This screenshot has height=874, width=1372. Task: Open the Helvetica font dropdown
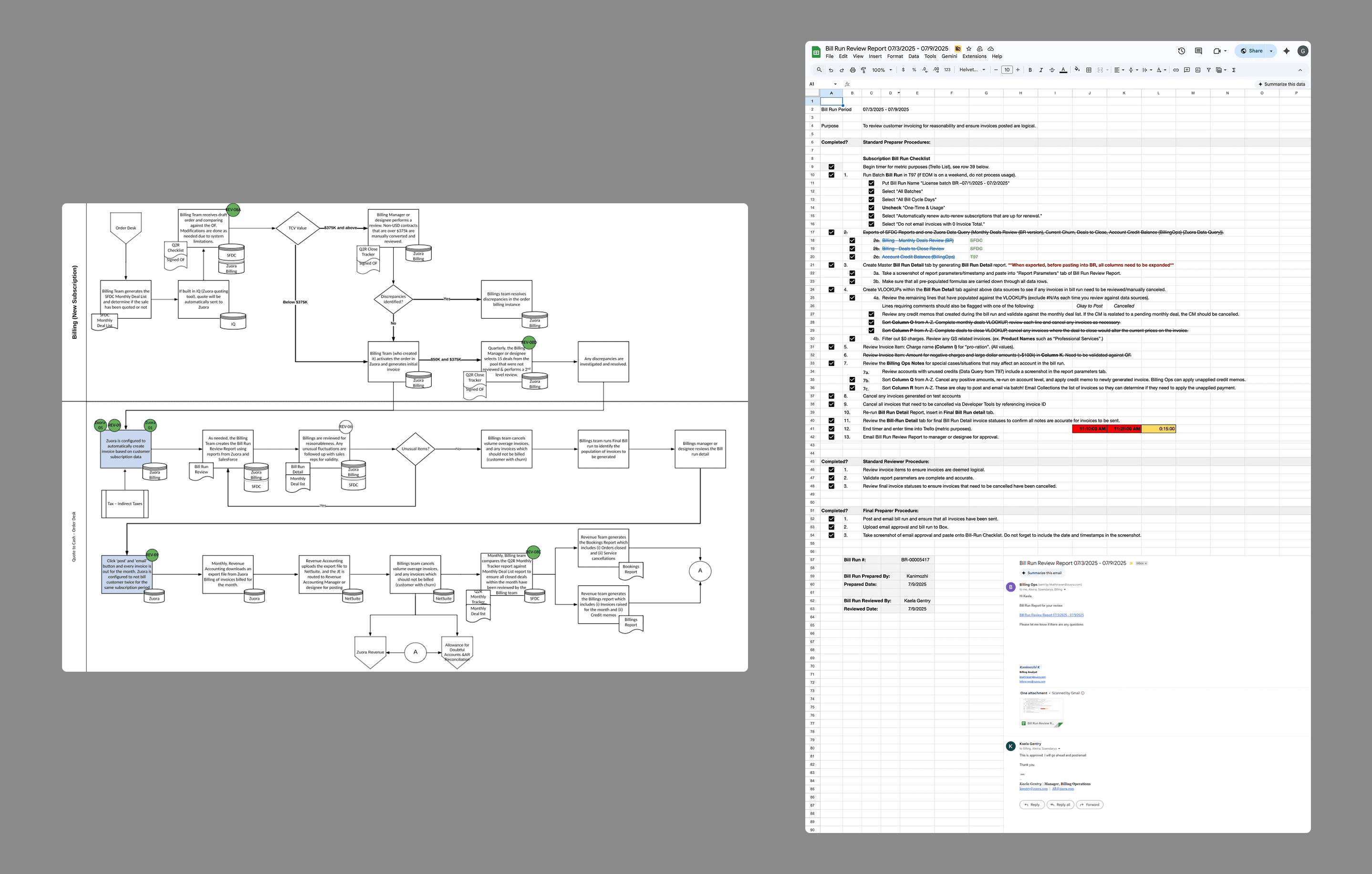click(972, 70)
